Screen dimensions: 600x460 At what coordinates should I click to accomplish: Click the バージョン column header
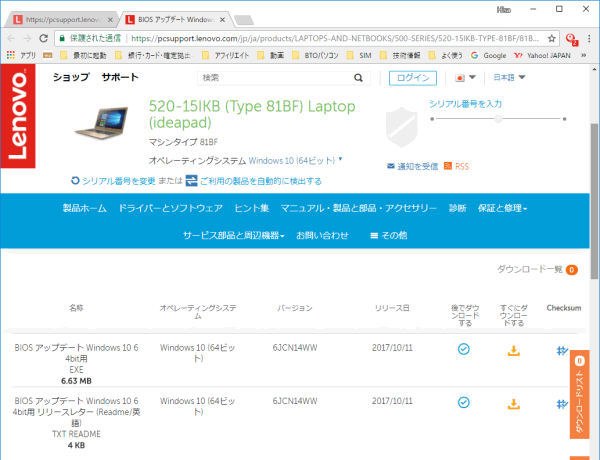click(295, 308)
